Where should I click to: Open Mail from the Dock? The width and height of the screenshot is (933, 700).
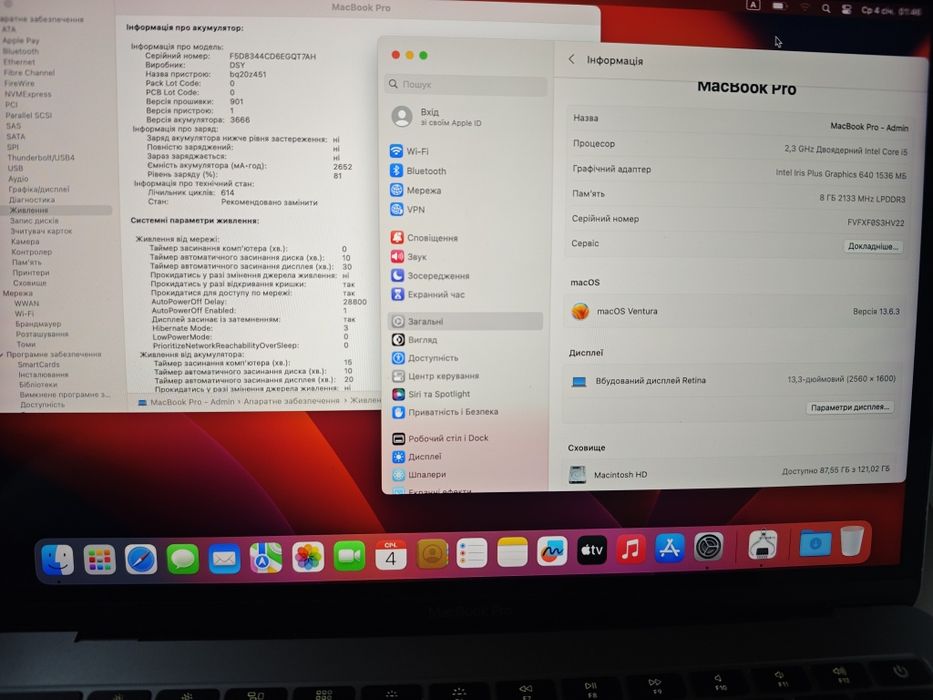point(224,559)
